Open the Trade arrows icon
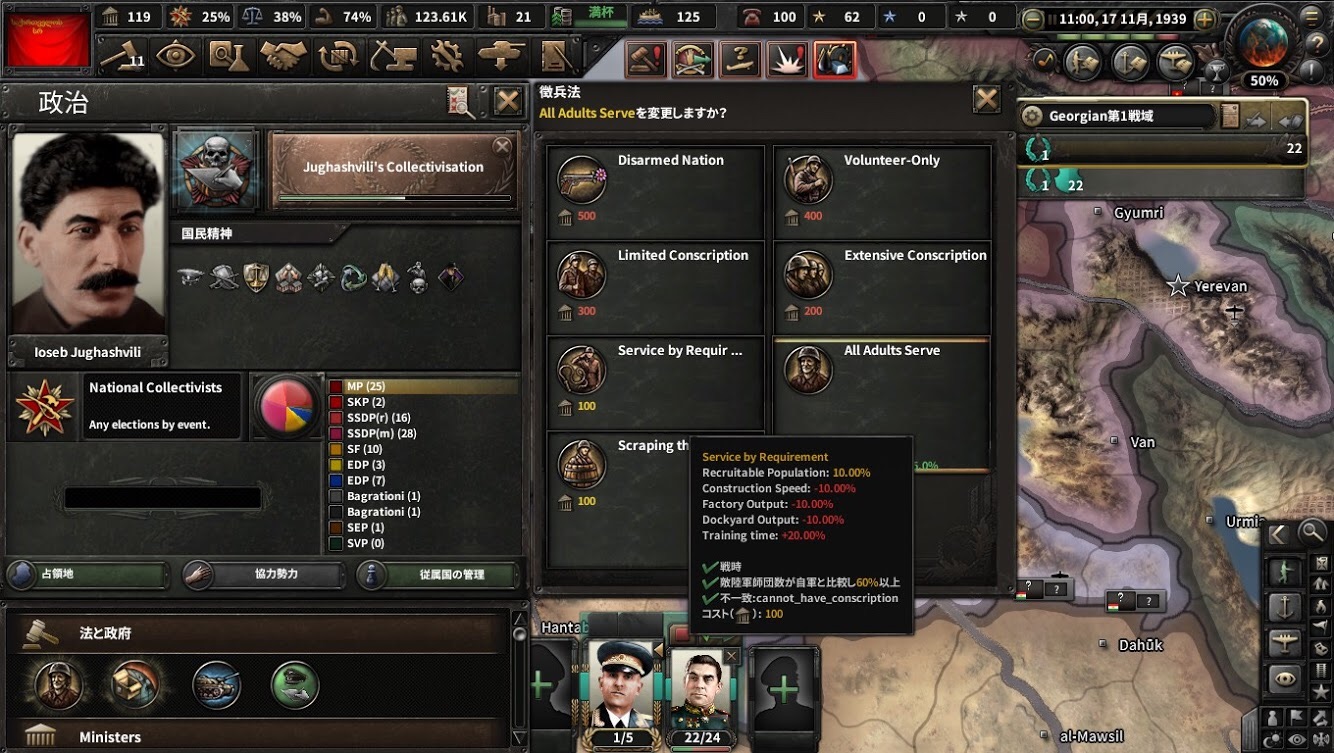Image resolution: width=1334 pixels, height=753 pixels. point(338,56)
